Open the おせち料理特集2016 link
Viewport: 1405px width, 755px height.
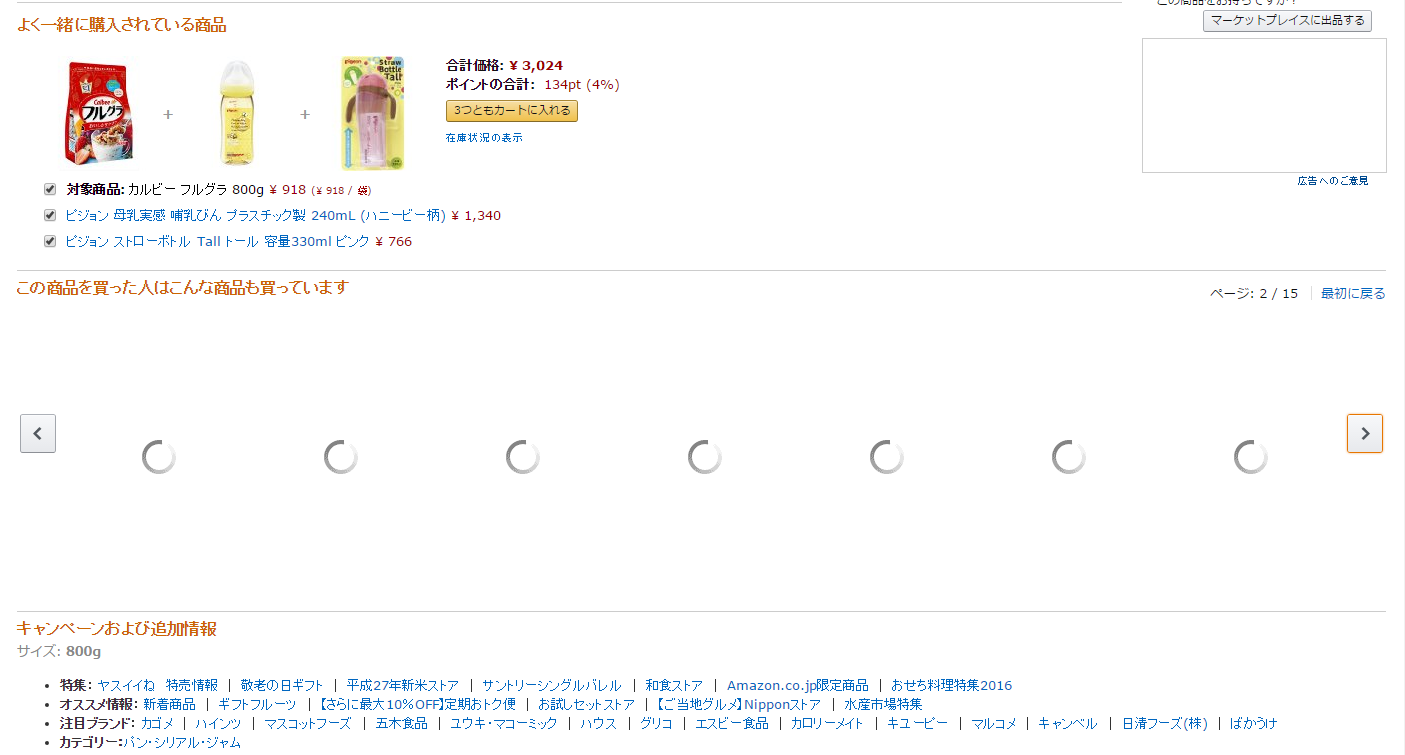point(952,685)
